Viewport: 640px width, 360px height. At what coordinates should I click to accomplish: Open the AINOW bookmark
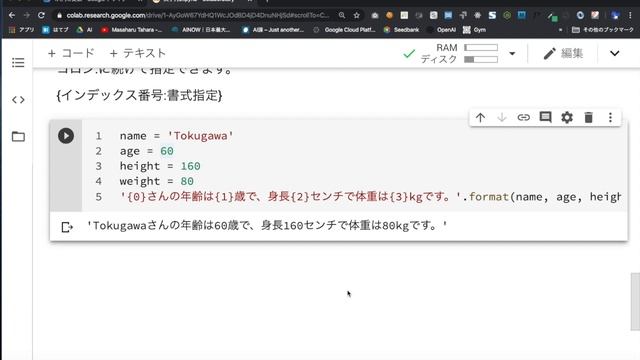pyautogui.click(x=201, y=30)
